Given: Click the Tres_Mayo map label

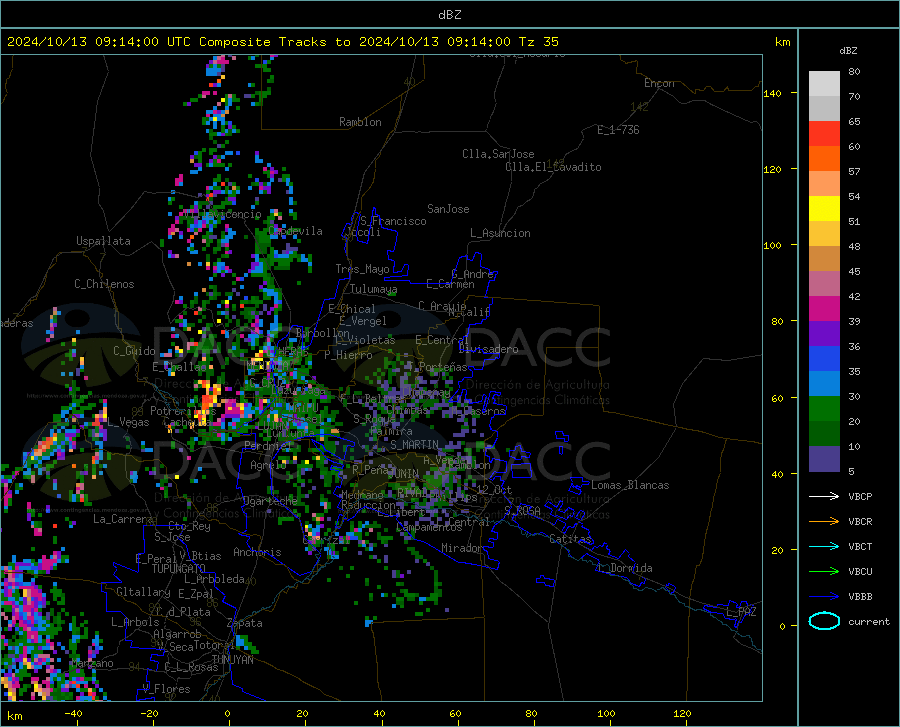Looking at the screenshot, I should coord(362,269).
